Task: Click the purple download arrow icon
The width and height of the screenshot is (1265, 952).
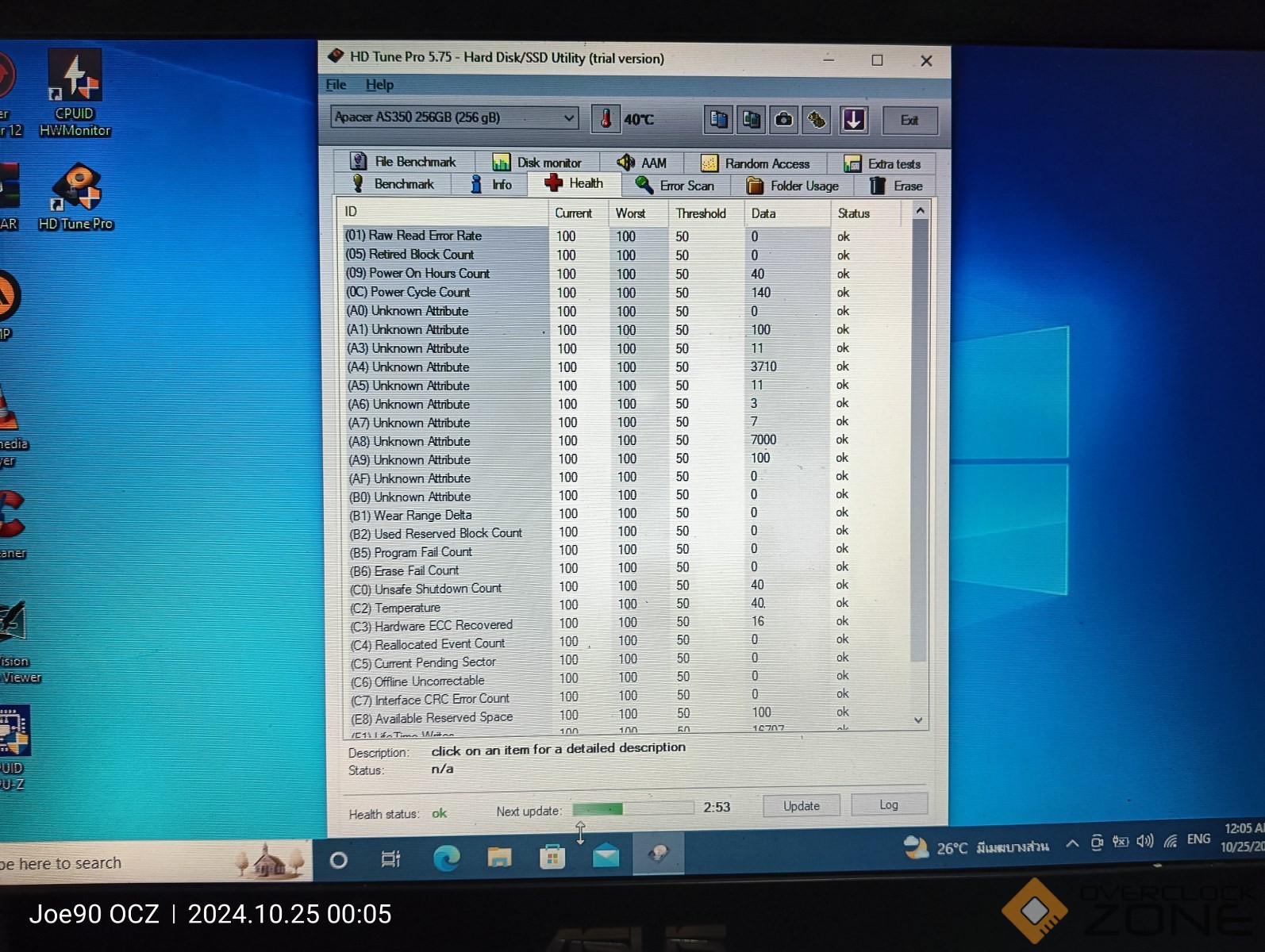Action: pyautogui.click(x=853, y=120)
